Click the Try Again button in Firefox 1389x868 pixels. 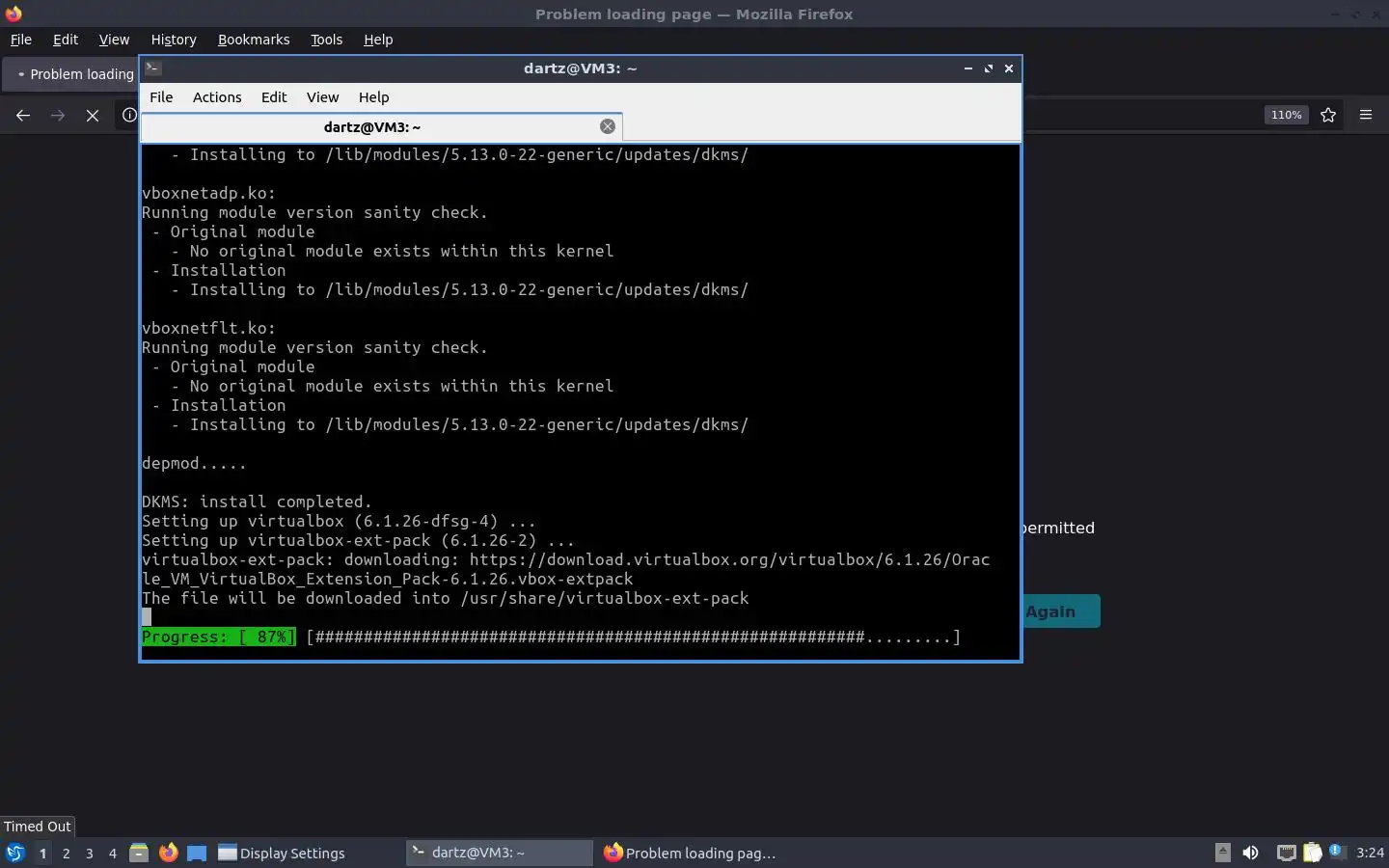tap(1061, 611)
